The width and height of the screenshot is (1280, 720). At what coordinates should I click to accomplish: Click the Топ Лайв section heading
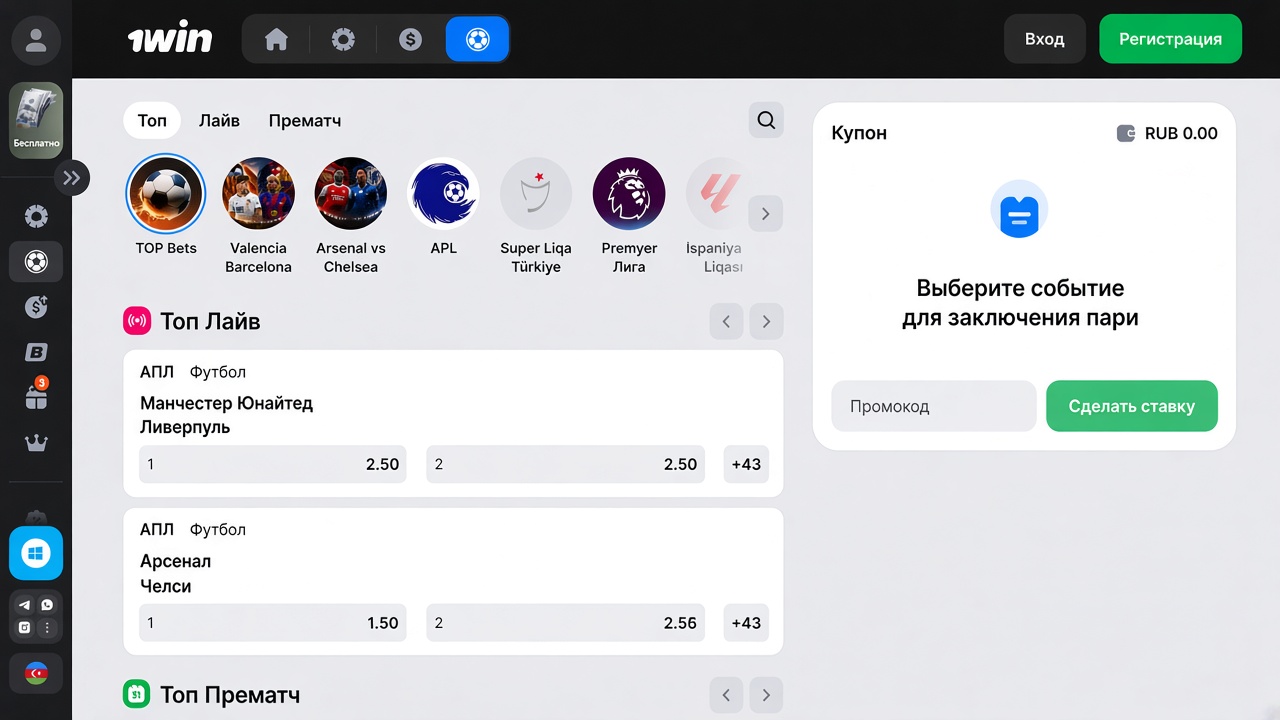point(210,322)
